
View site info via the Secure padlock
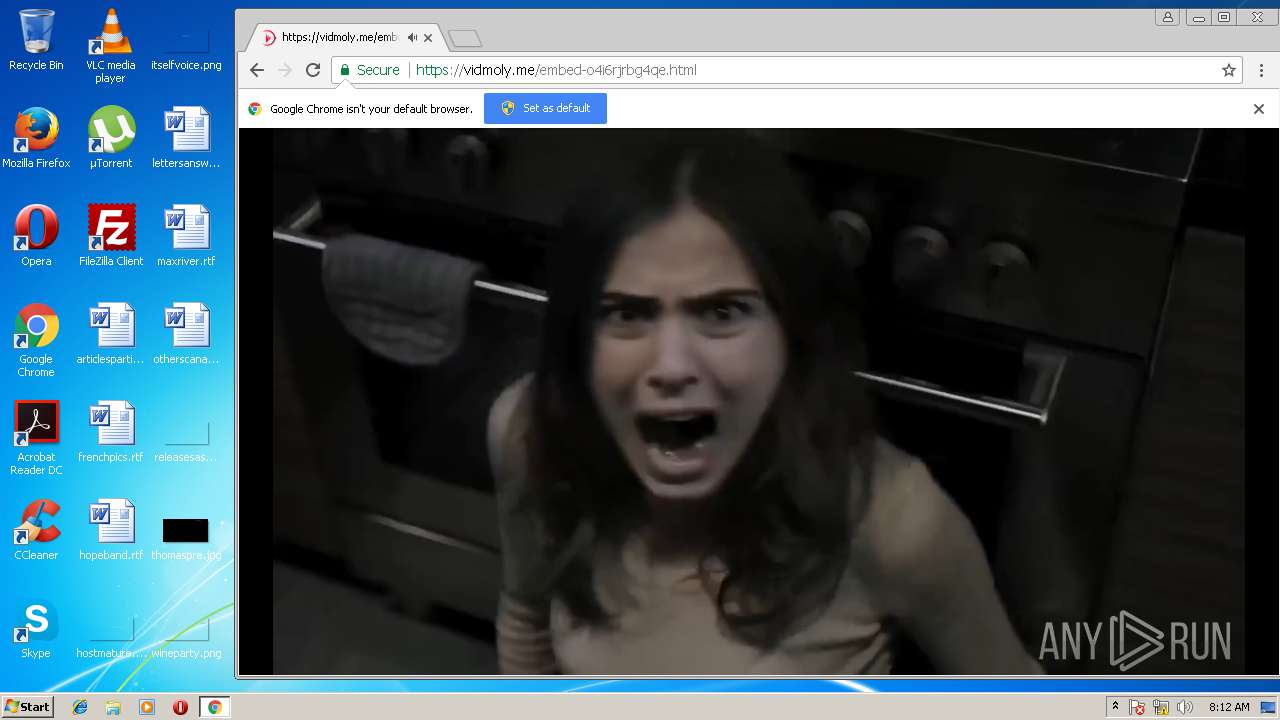point(369,70)
